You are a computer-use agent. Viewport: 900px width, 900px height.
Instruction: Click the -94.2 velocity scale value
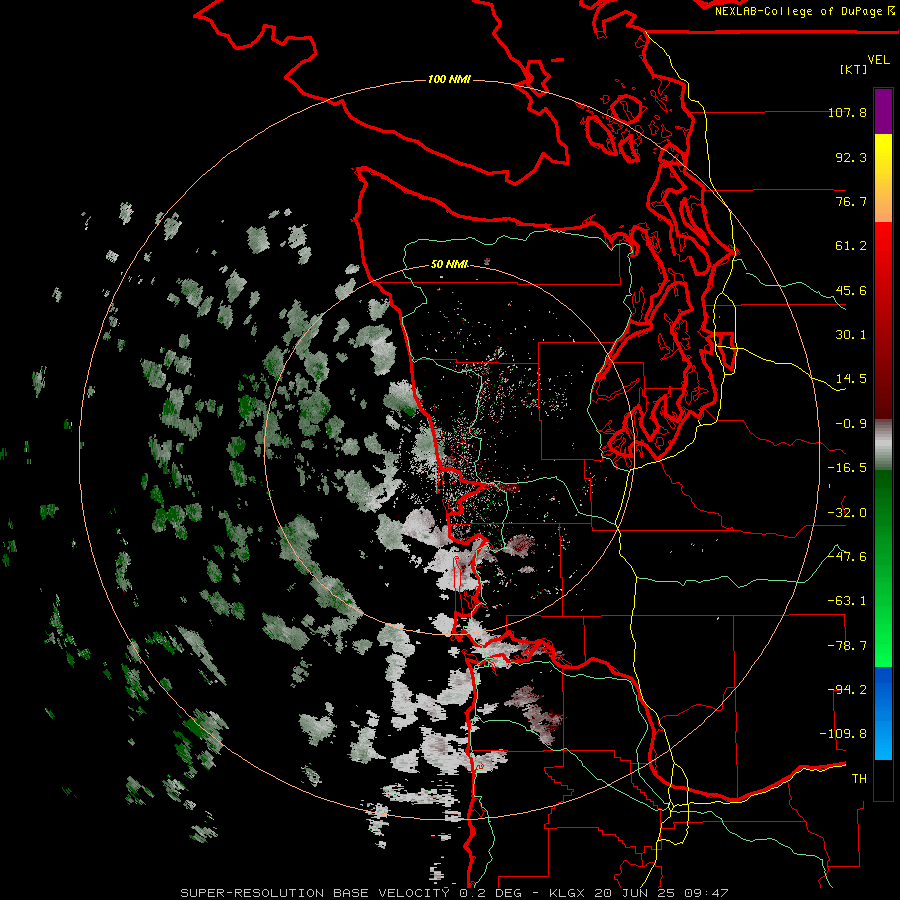(847, 690)
